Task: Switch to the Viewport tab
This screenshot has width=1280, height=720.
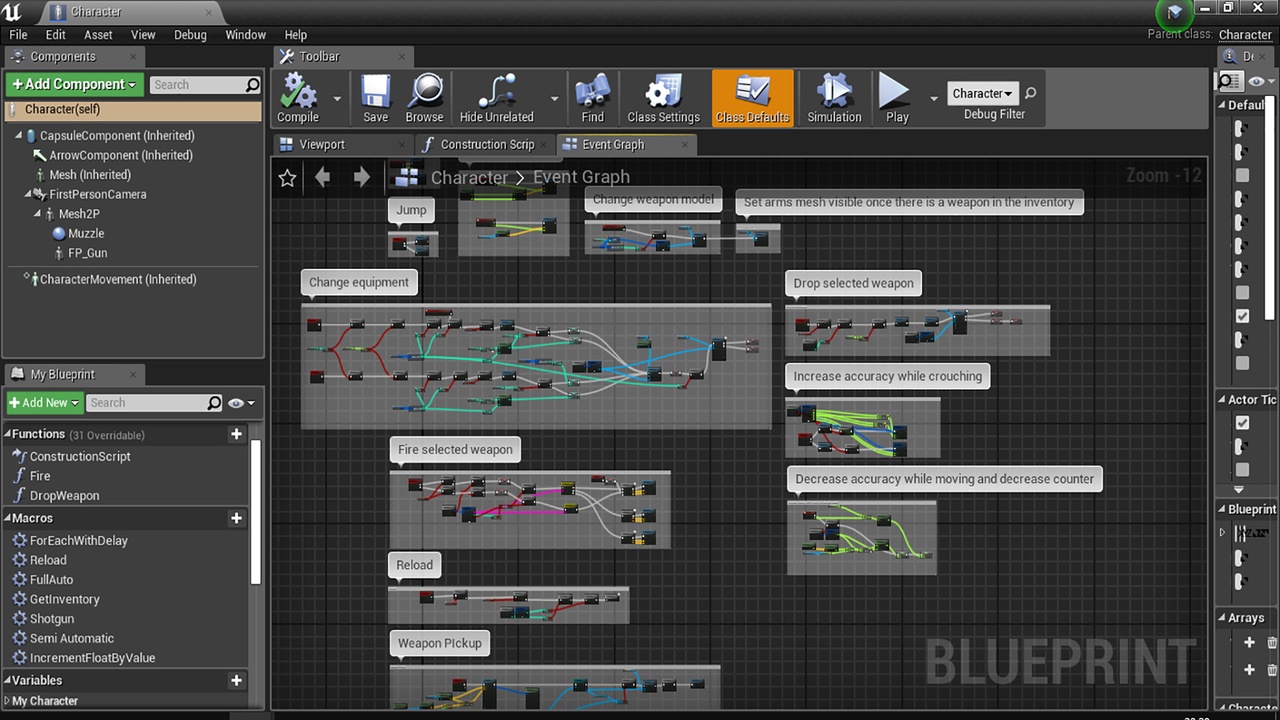Action: point(322,144)
